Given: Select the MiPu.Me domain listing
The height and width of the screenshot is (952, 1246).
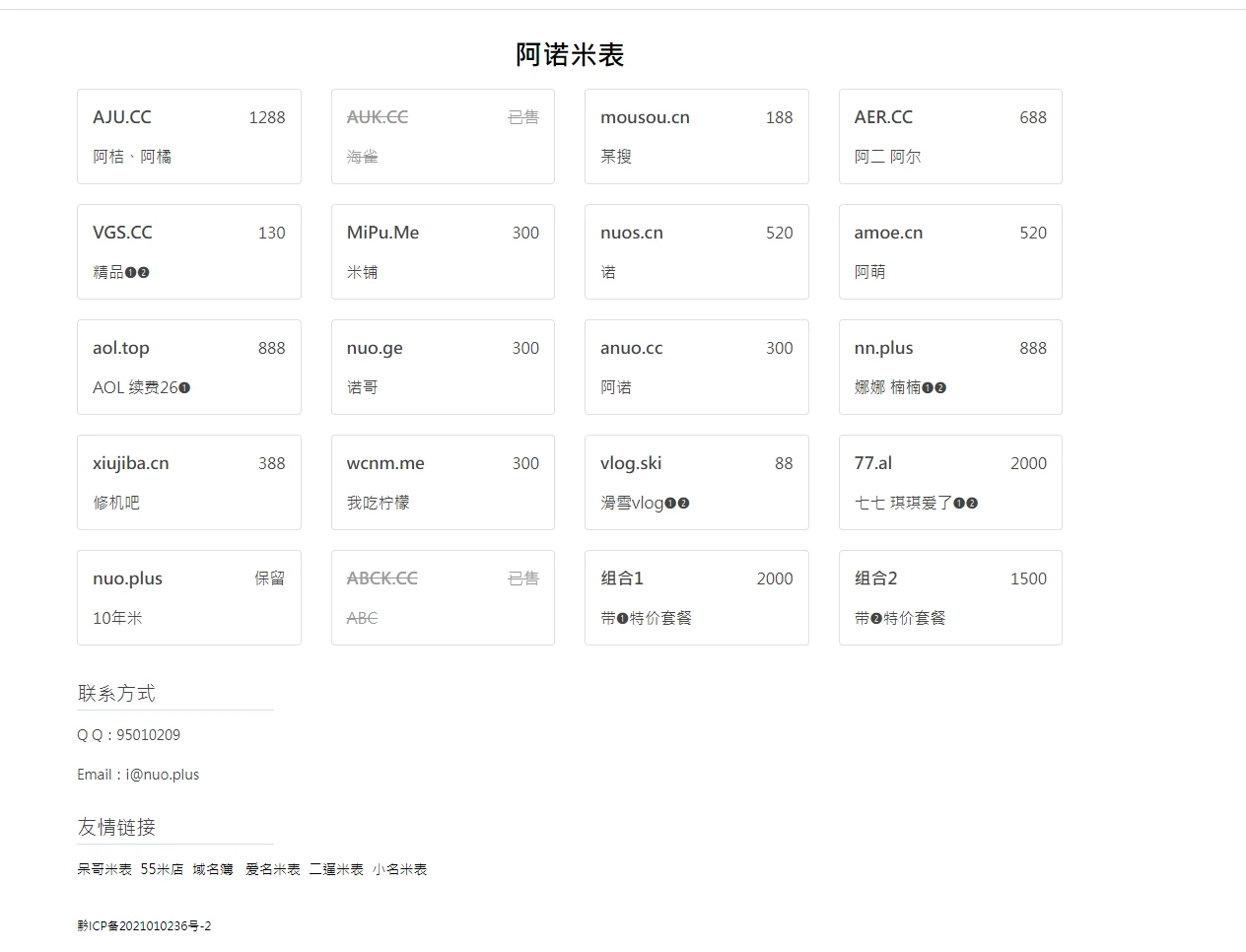Looking at the screenshot, I should click(443, 251).
